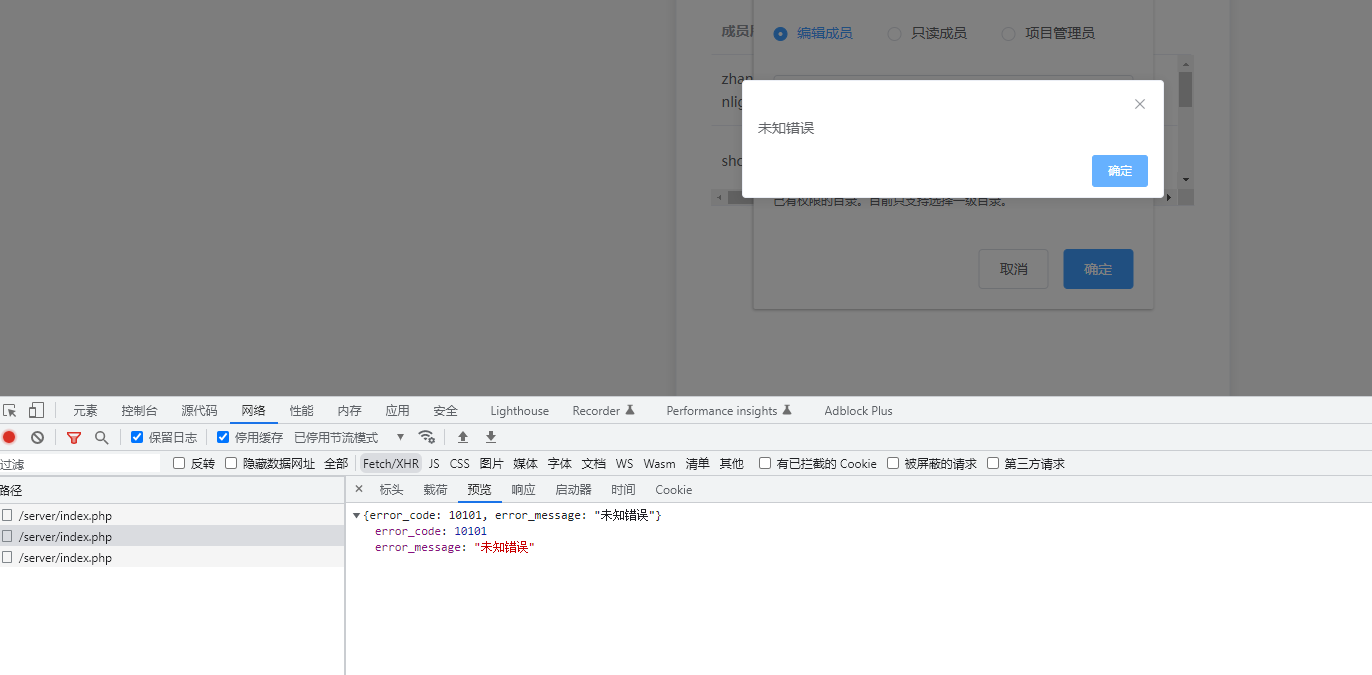Open the Recorder tab
Viewport: 1372px width, 675px height.
603,410
